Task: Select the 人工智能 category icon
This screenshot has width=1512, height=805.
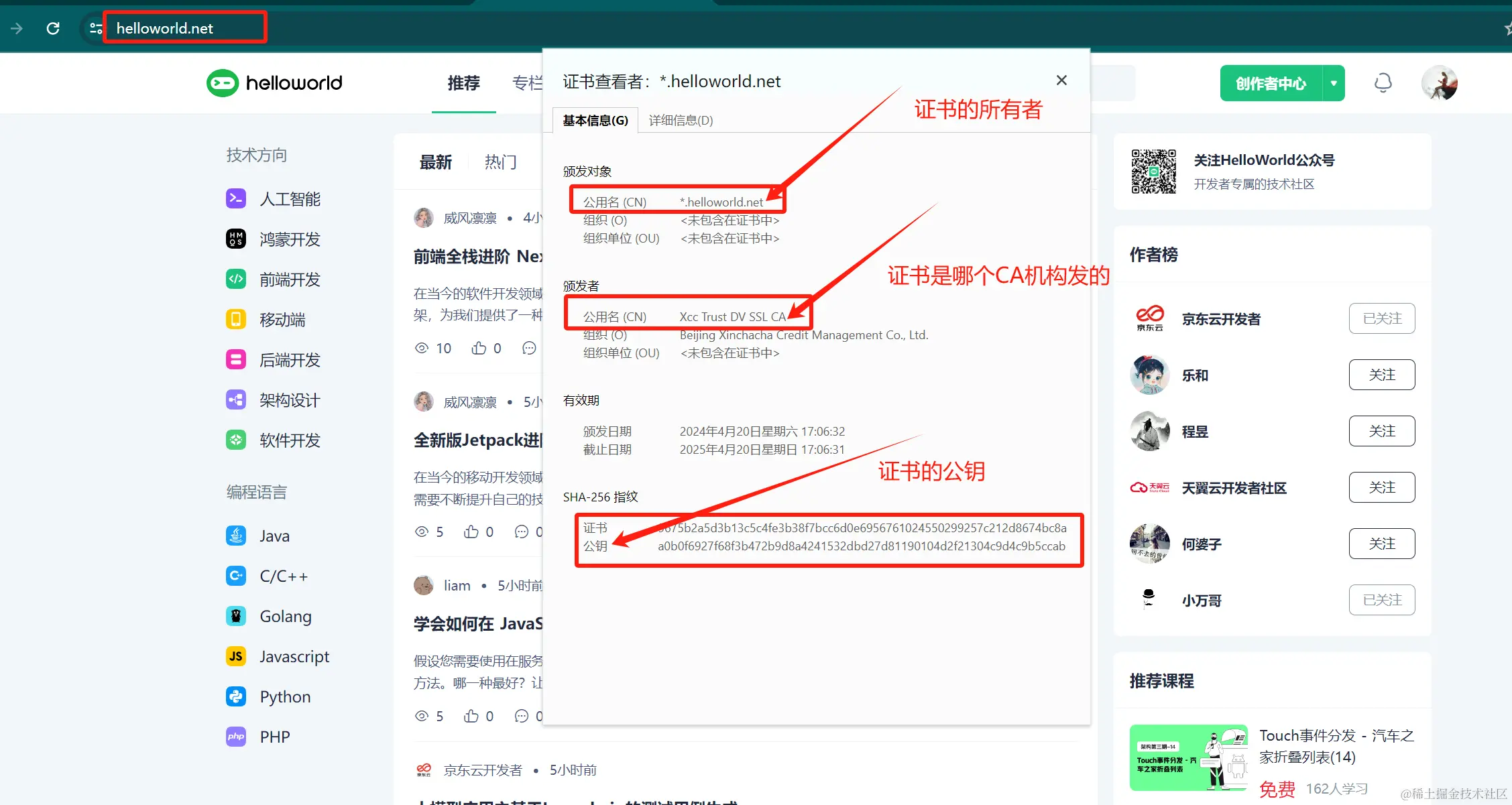Action: pos(235,198)
